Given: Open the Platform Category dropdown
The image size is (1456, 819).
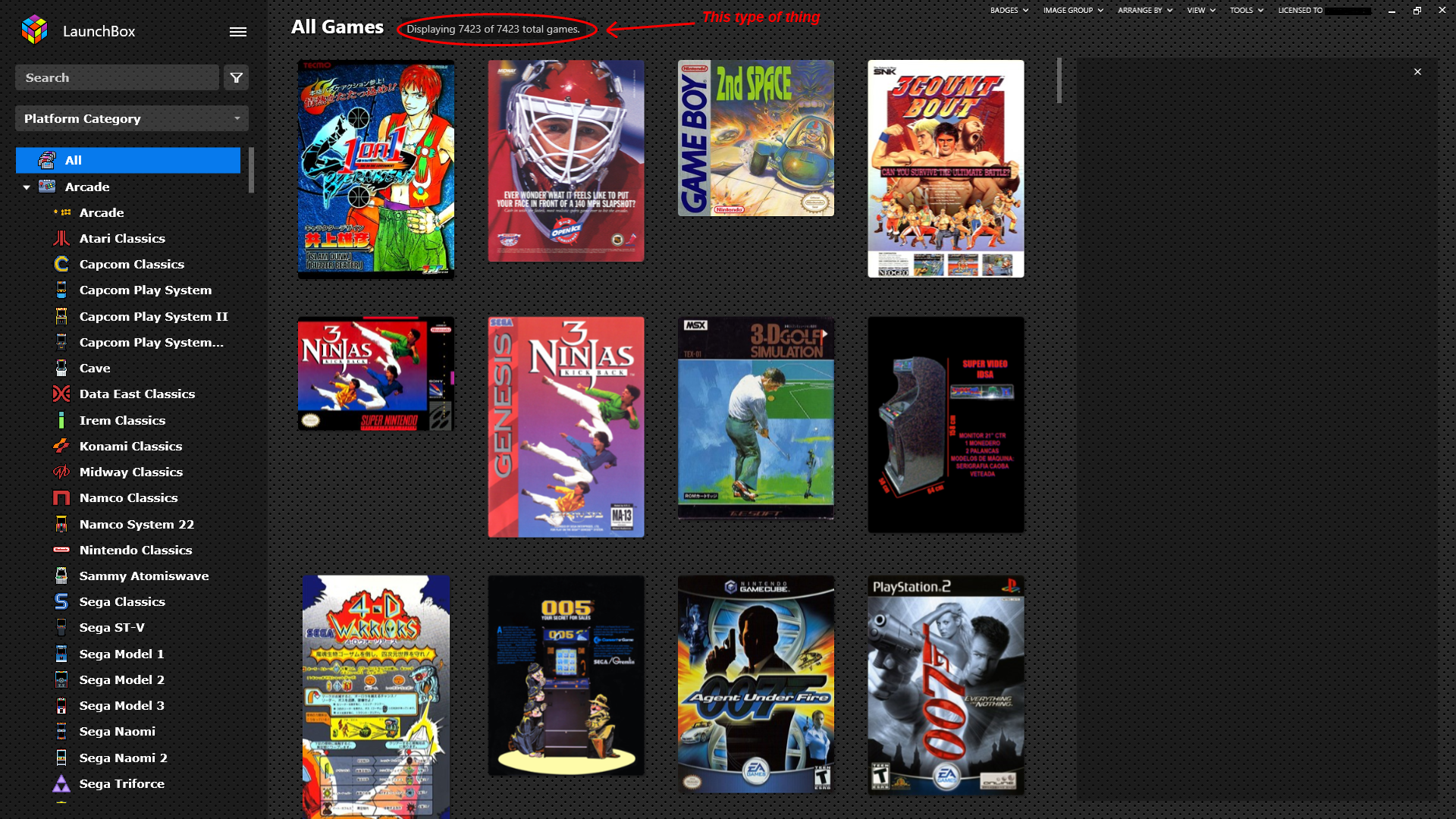Looking at the screenshot, I should click(x=132, y=118).
